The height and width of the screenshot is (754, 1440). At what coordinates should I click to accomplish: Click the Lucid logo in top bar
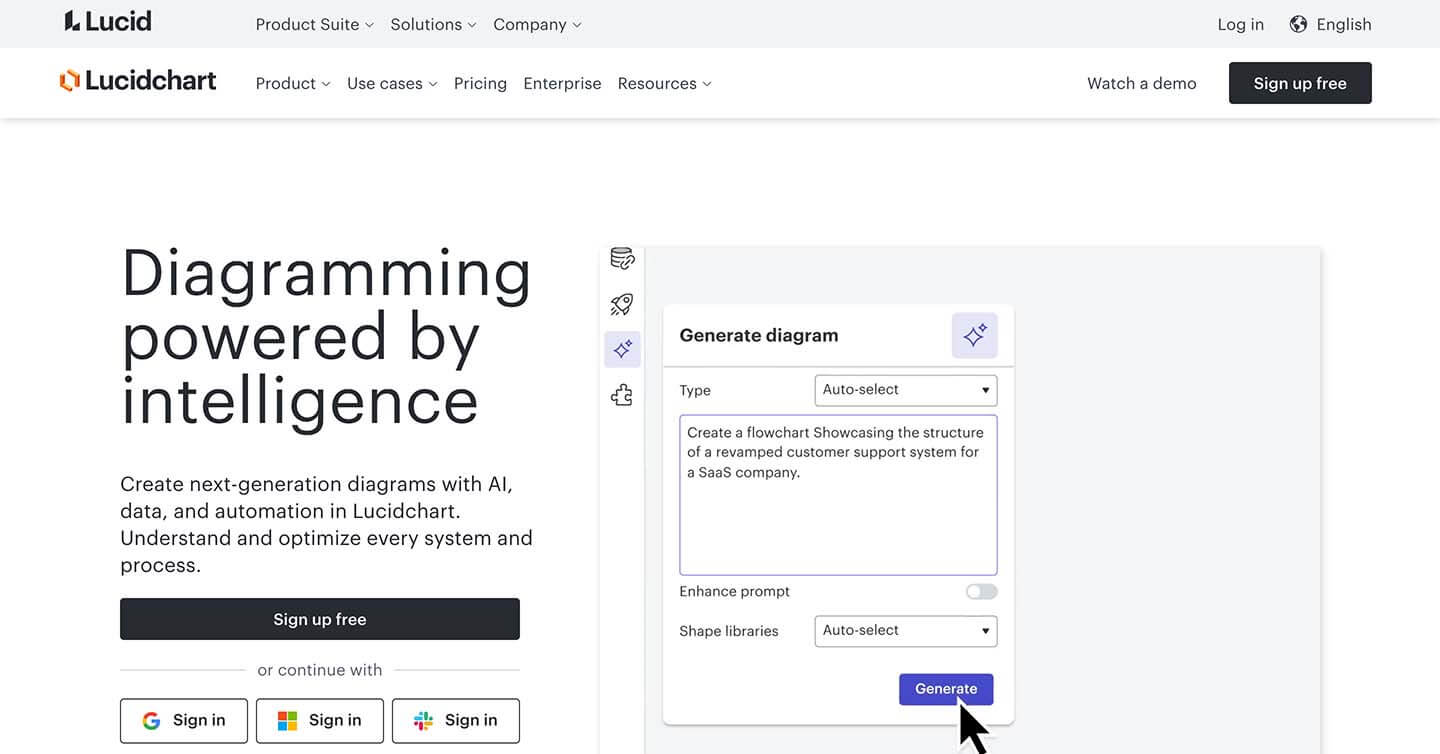click(x=108, y=22)
